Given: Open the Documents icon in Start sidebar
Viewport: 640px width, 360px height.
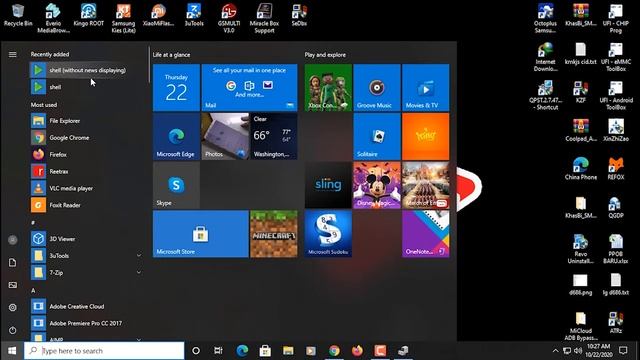Looking at the screenshot, I should pyautogui.click(x=13, y=262).
